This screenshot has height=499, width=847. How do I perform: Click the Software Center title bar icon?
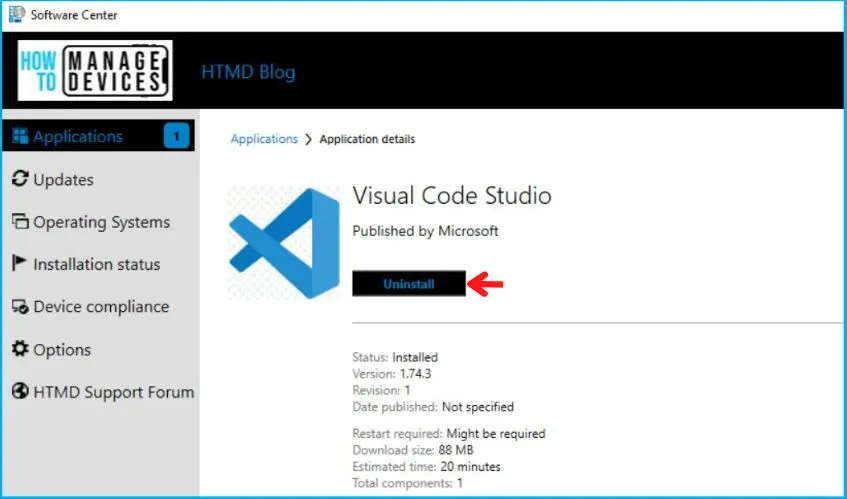pyautogui.click(x=17, y=14)
